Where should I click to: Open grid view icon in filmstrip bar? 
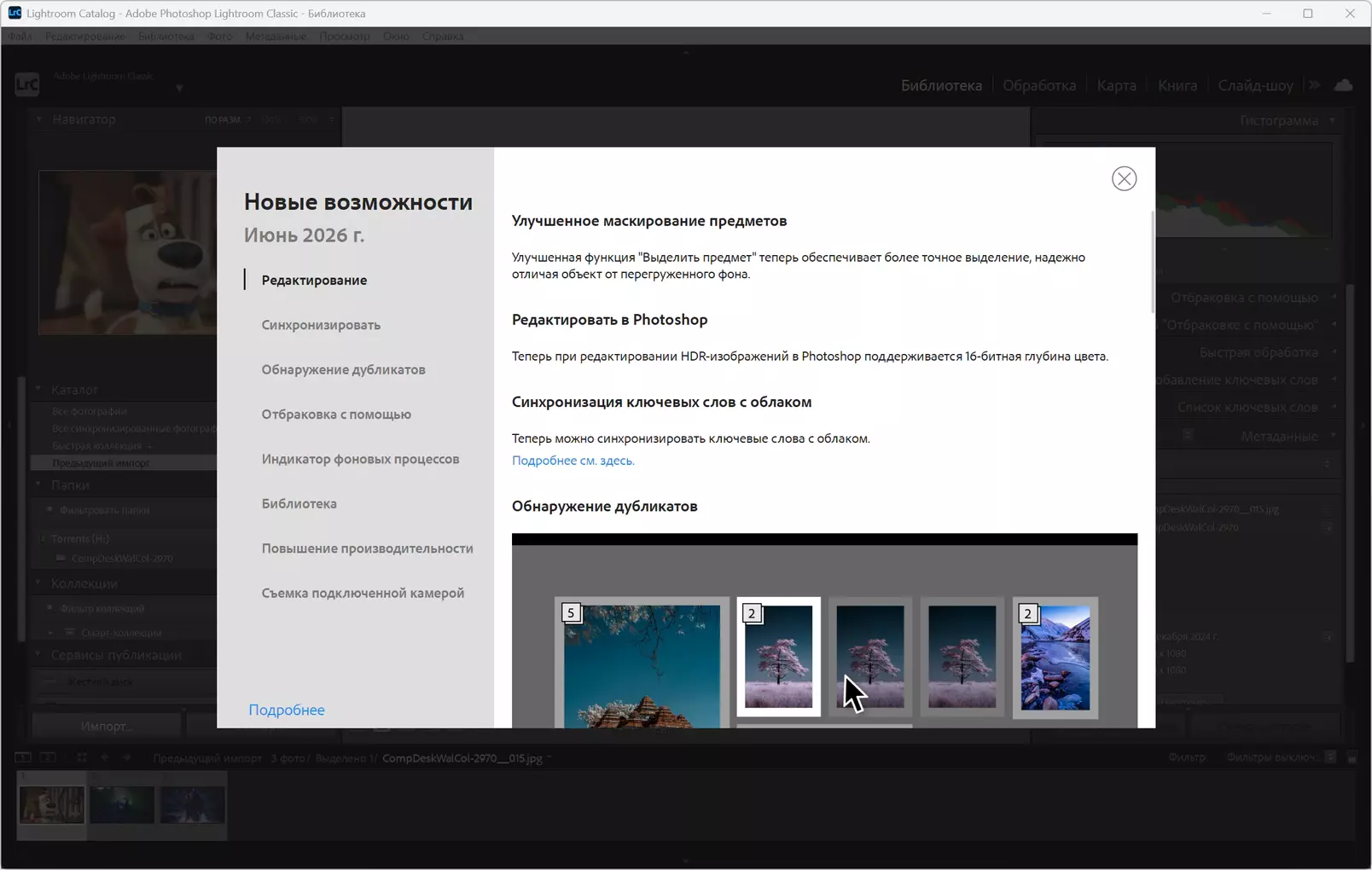click(82, 757)
